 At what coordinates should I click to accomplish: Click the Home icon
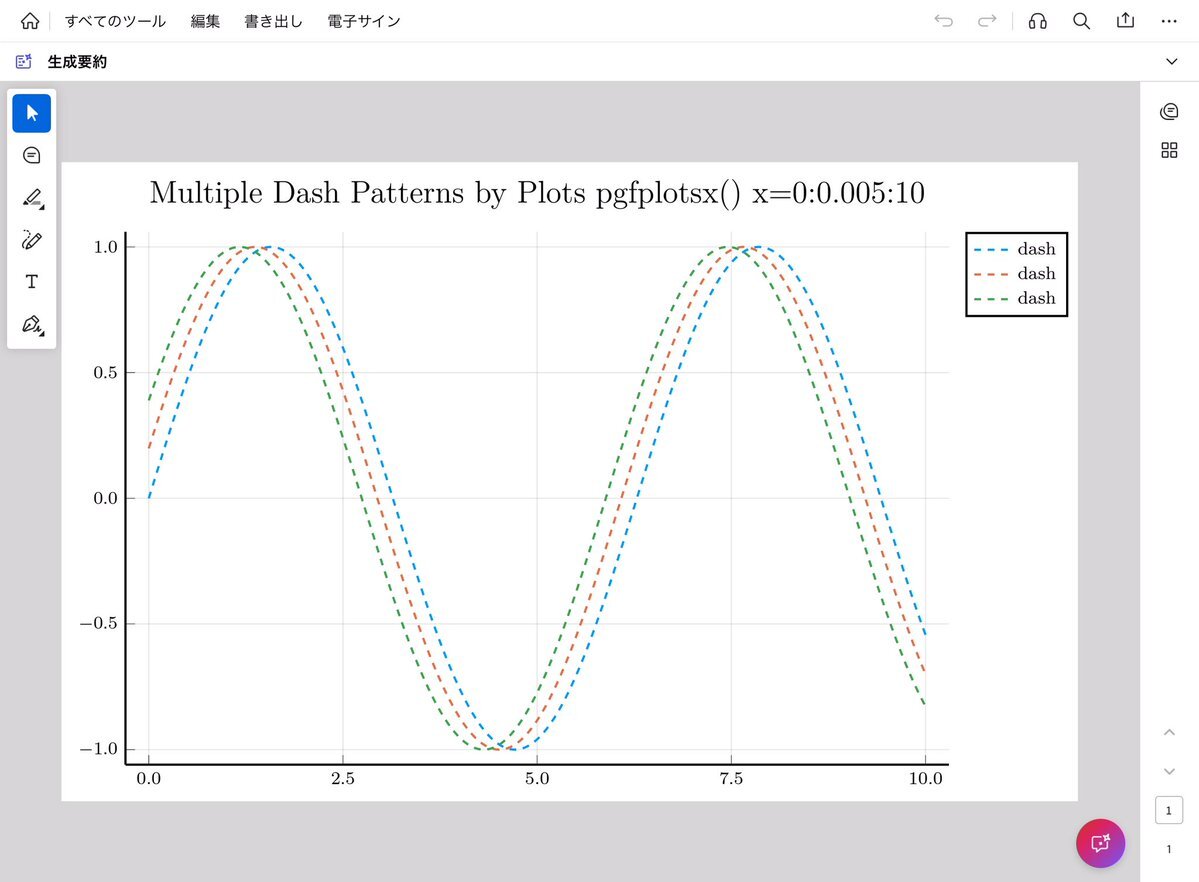[x=30, y=21]
